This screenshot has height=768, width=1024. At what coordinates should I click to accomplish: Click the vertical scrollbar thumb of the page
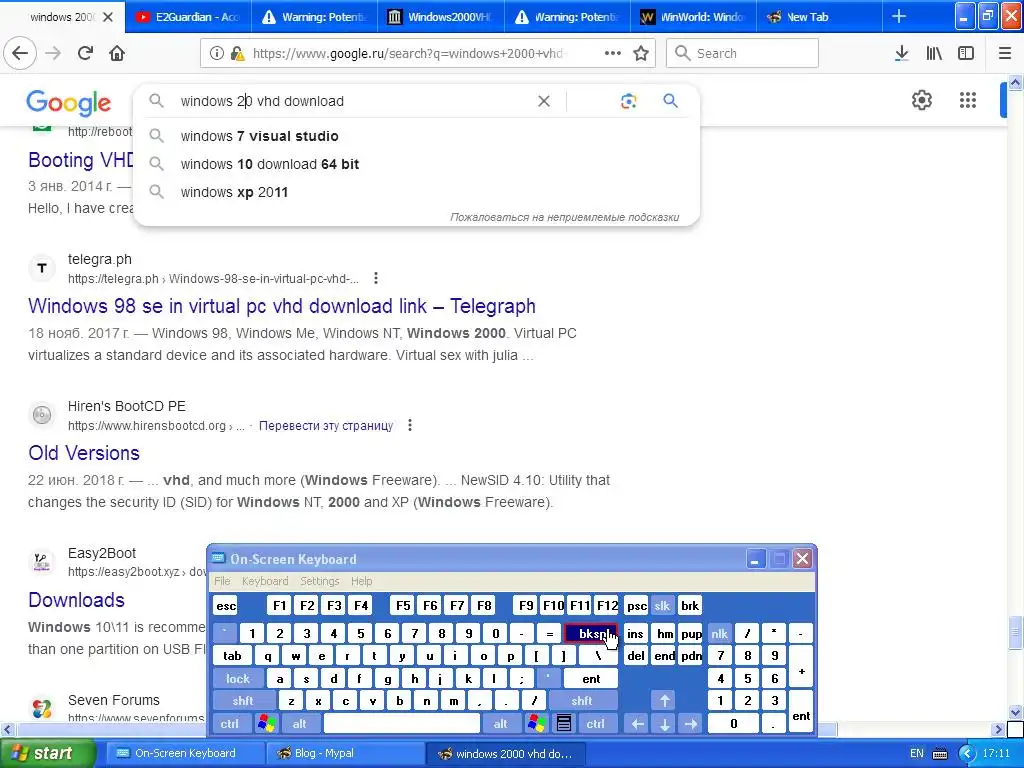1015,632
